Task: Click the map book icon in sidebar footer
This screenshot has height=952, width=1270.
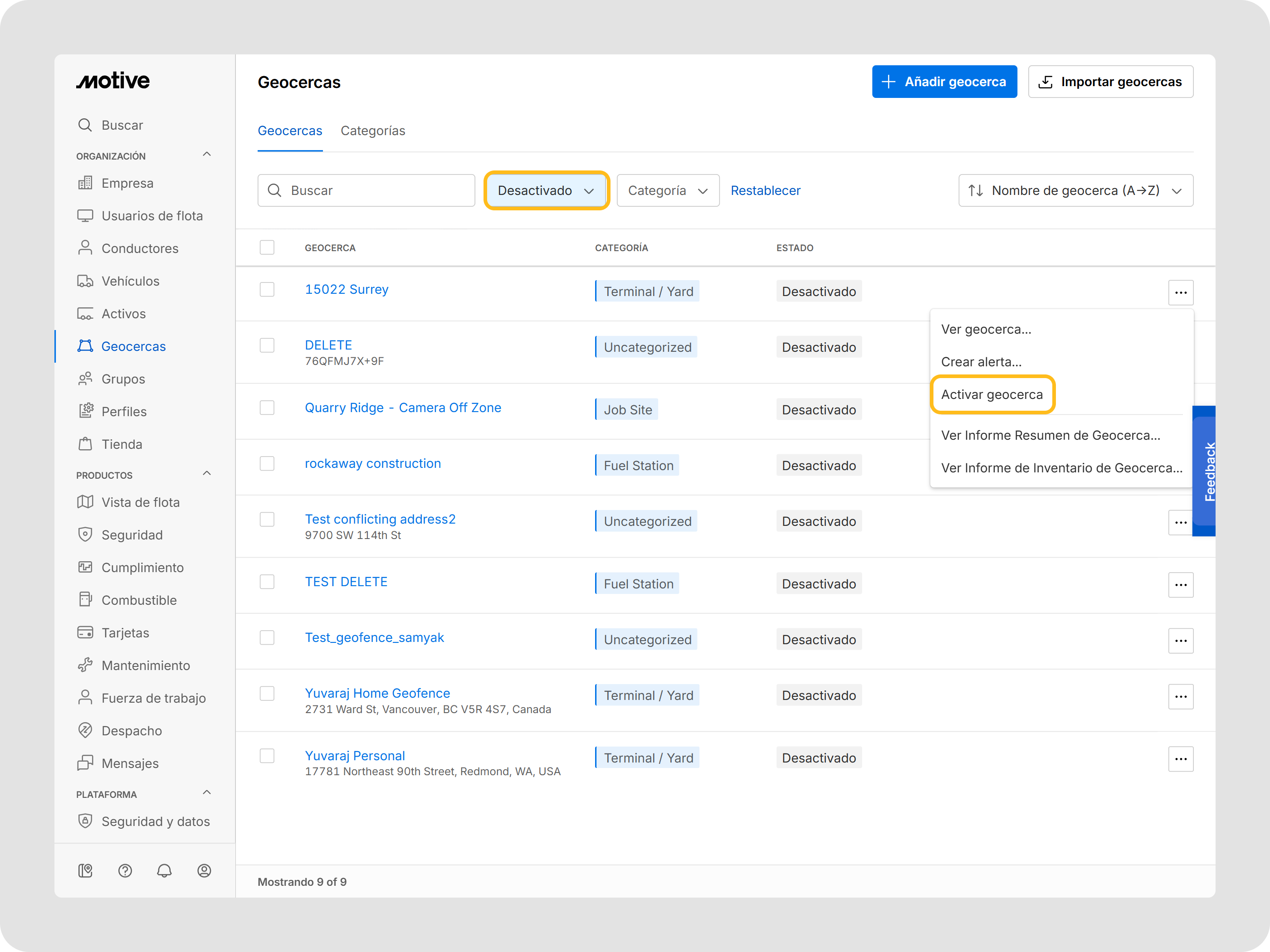Action: [x=85, y=870]
